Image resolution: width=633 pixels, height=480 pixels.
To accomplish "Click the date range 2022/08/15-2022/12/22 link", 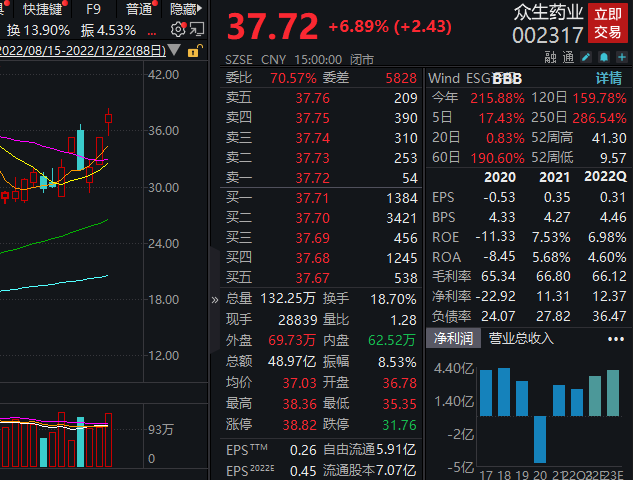I will [82, 51].
